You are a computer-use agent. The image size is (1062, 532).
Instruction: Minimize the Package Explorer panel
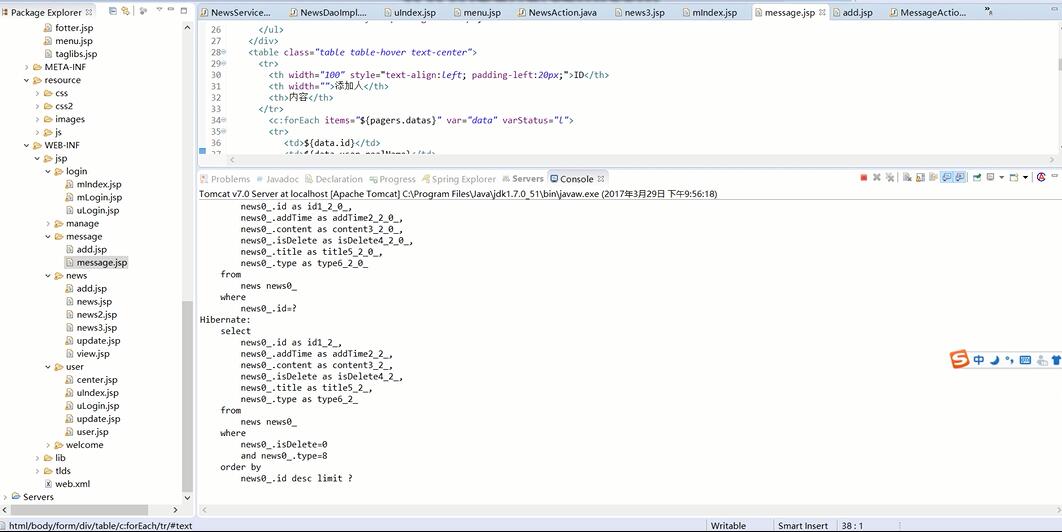point(171,9)
